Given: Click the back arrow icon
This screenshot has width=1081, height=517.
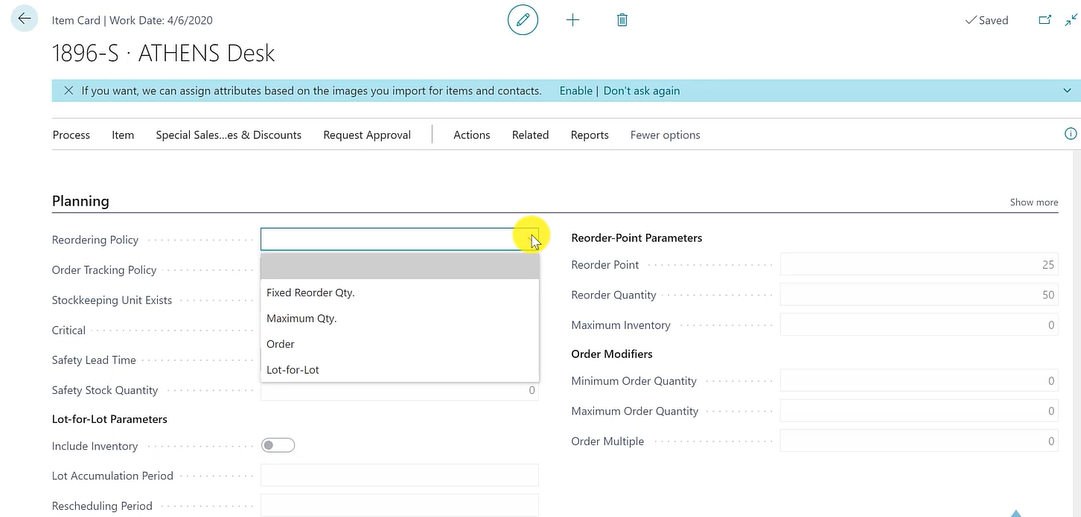Looking at the screenshot, I should click(x=24, y=19).
